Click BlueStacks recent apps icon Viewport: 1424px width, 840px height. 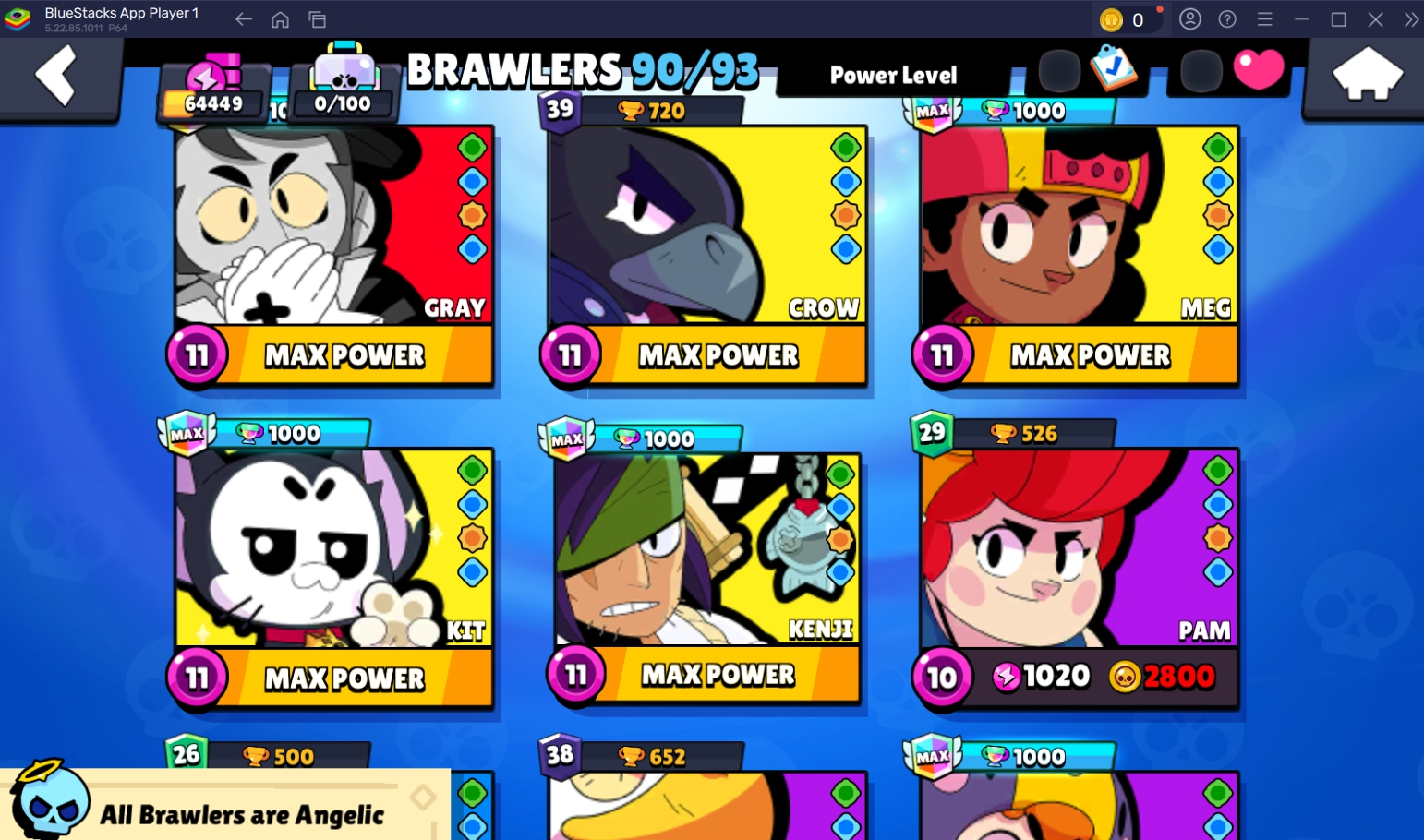coord(317,19)
